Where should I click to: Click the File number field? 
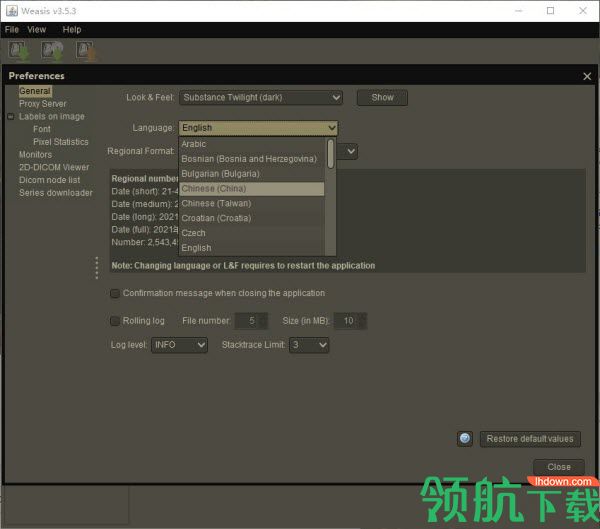pos(251,321)
